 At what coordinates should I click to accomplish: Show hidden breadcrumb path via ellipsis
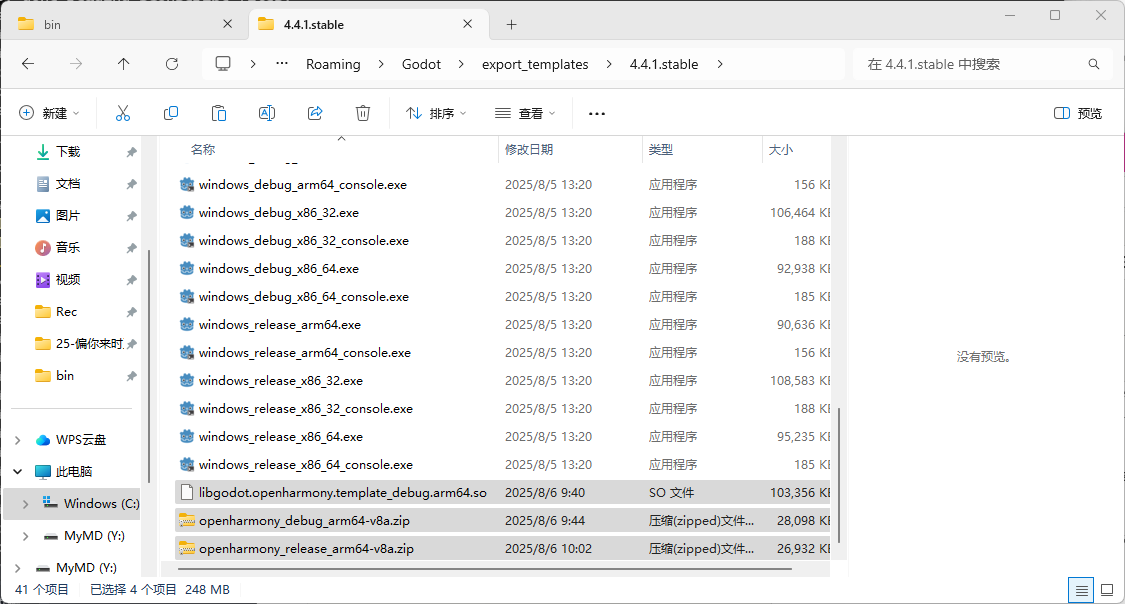click(x=282, y=64)
